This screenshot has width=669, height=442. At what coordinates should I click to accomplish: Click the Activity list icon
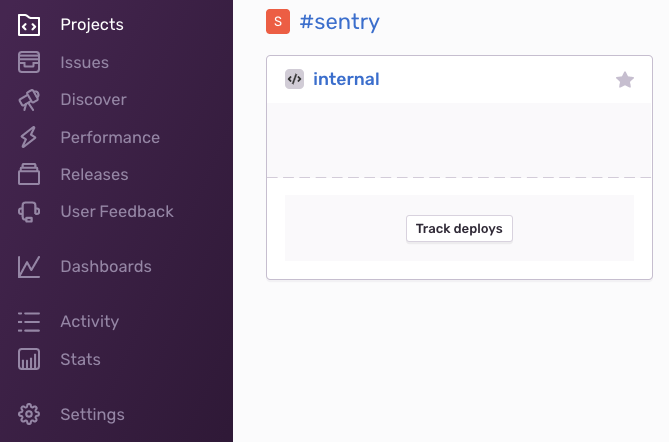(x=29, y=322)
